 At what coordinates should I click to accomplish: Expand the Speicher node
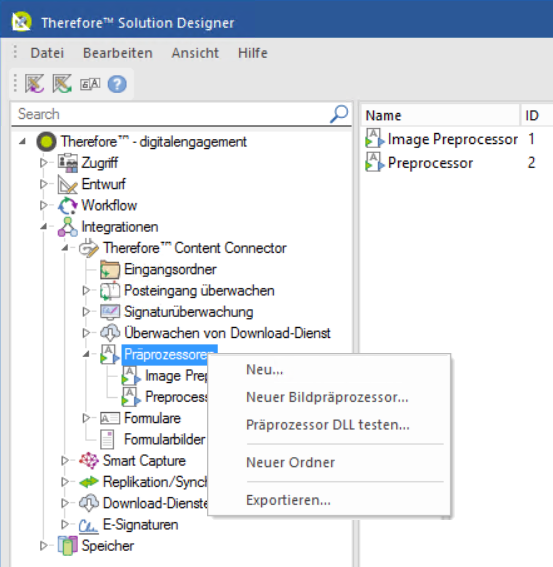43,546
